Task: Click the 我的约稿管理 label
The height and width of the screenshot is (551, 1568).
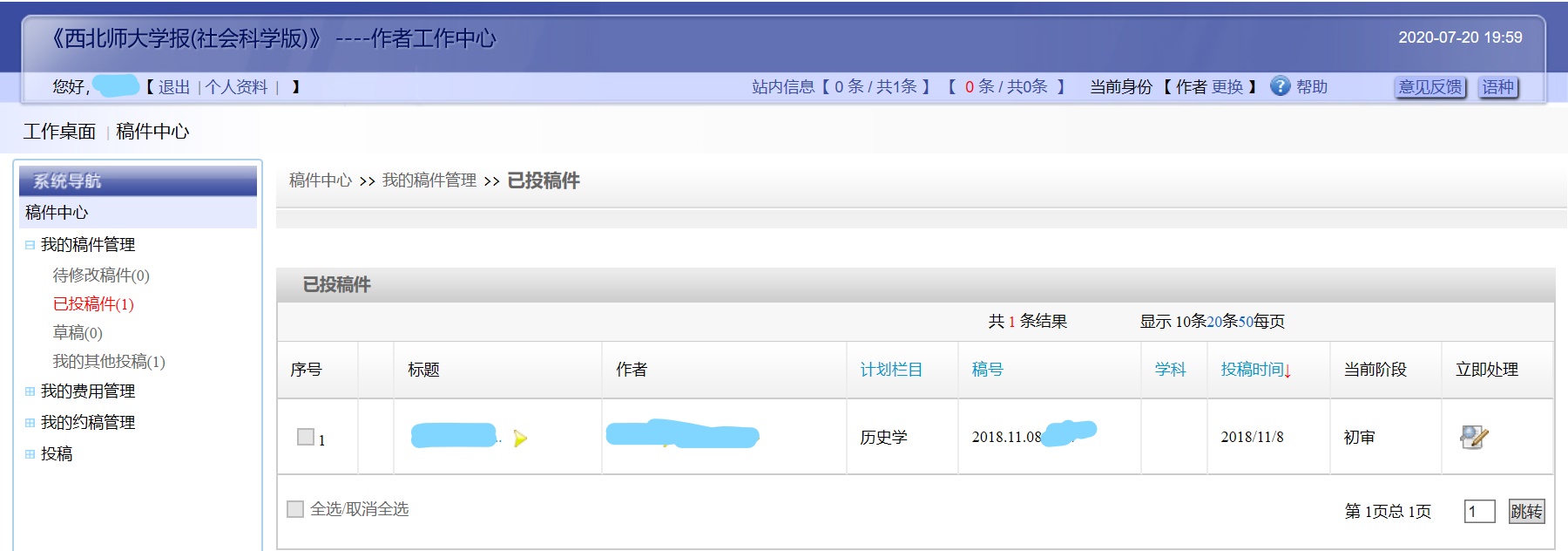Action: click(88, 423)
